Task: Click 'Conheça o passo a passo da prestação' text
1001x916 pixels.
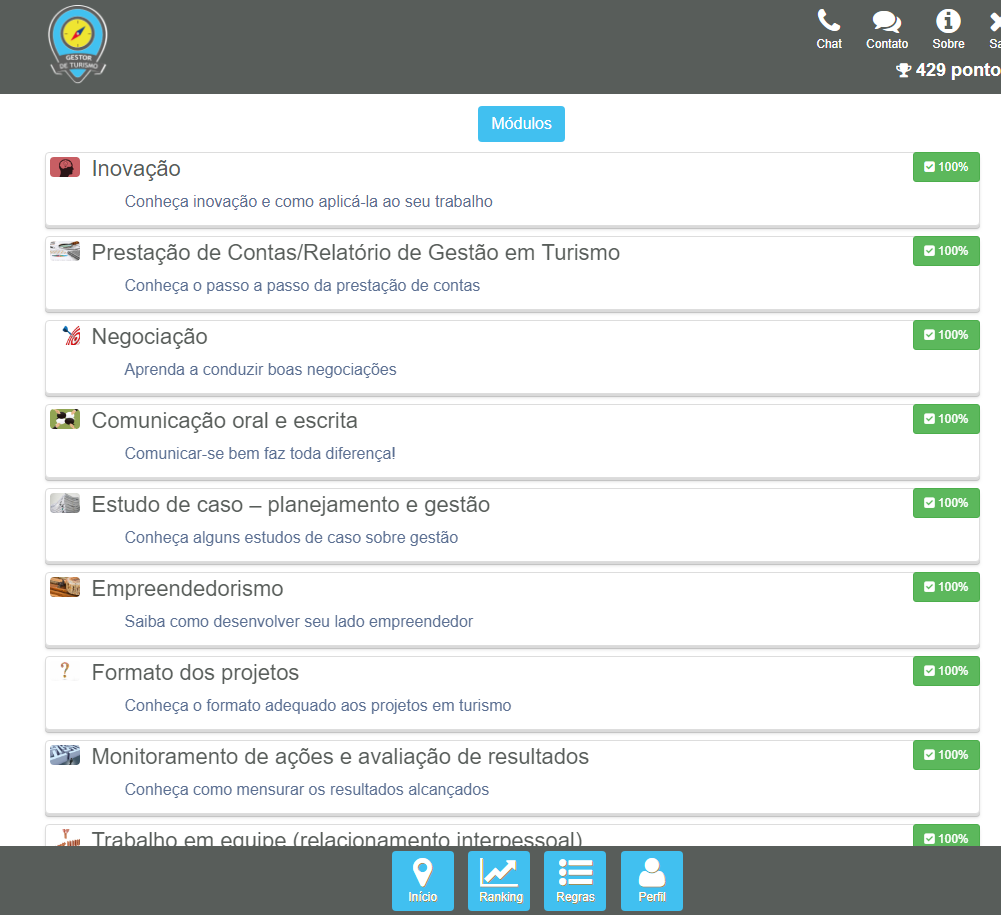Action: 302,285
